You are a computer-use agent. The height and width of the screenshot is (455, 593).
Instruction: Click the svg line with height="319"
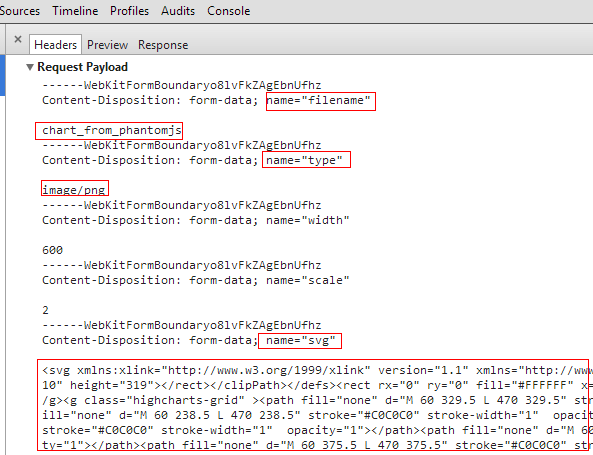317,385
